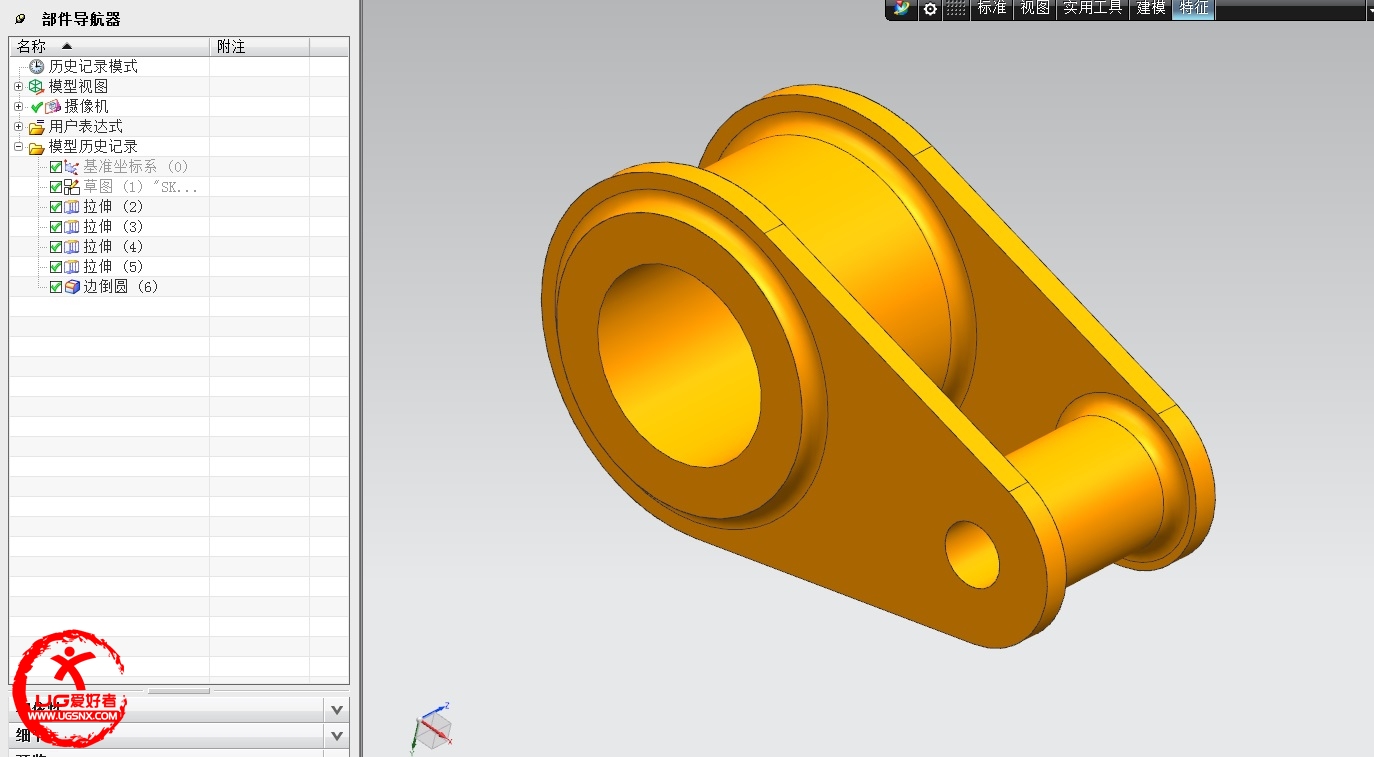Toggle the 拉伸 (2) feature checkbox
1374x757 pixels.
(56, 207)
